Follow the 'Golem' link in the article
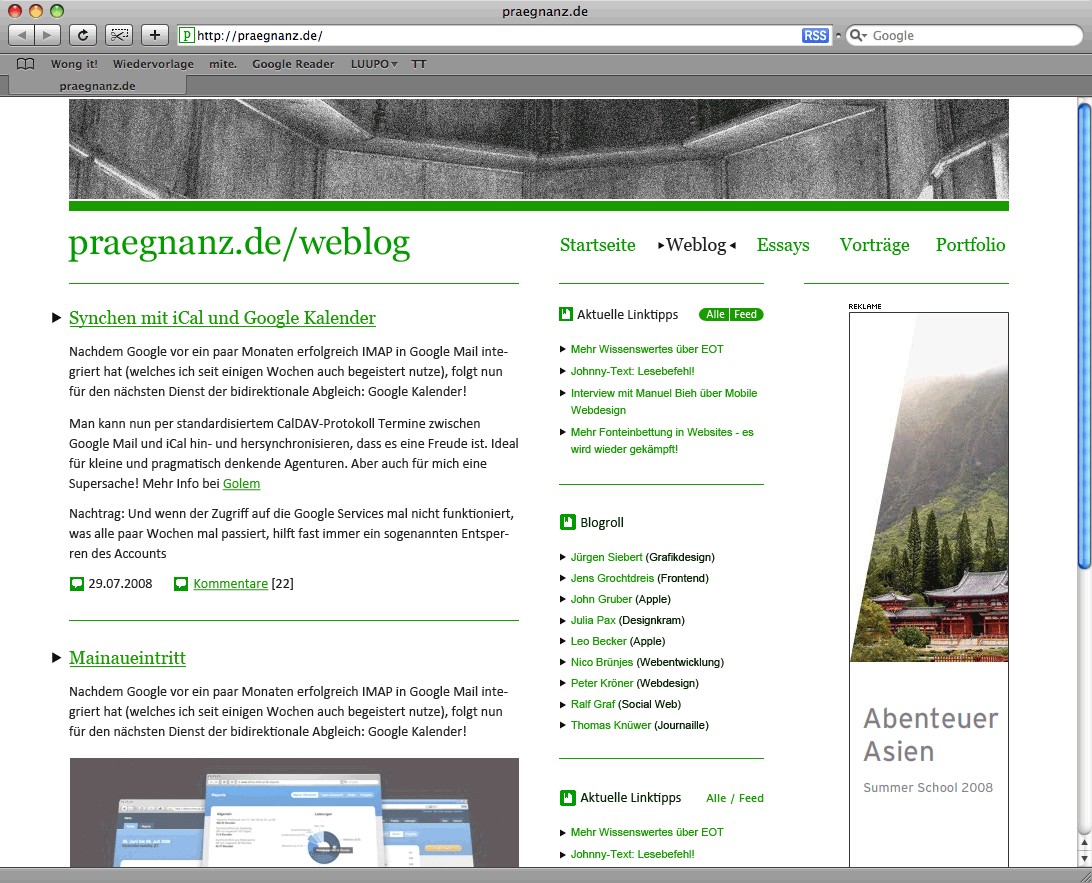 241,484
